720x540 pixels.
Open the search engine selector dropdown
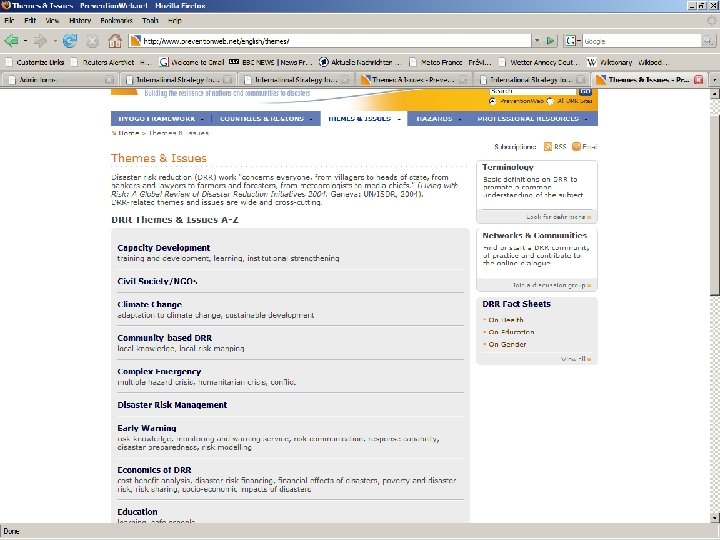click(x=571, y=41)
